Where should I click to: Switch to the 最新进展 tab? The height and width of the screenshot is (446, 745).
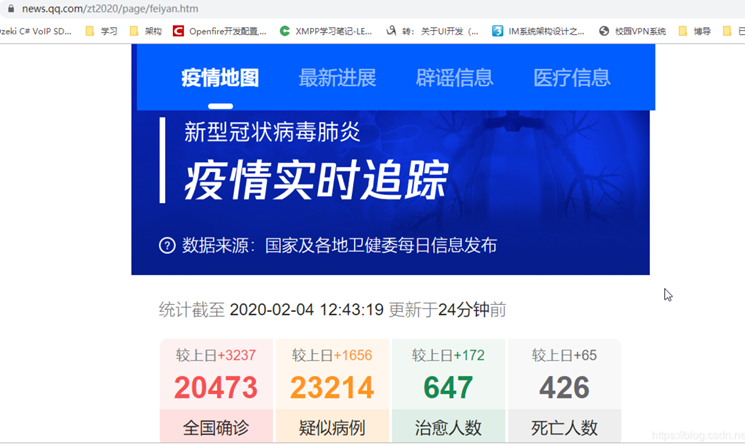pyautogui.click(x=337, y=78)
